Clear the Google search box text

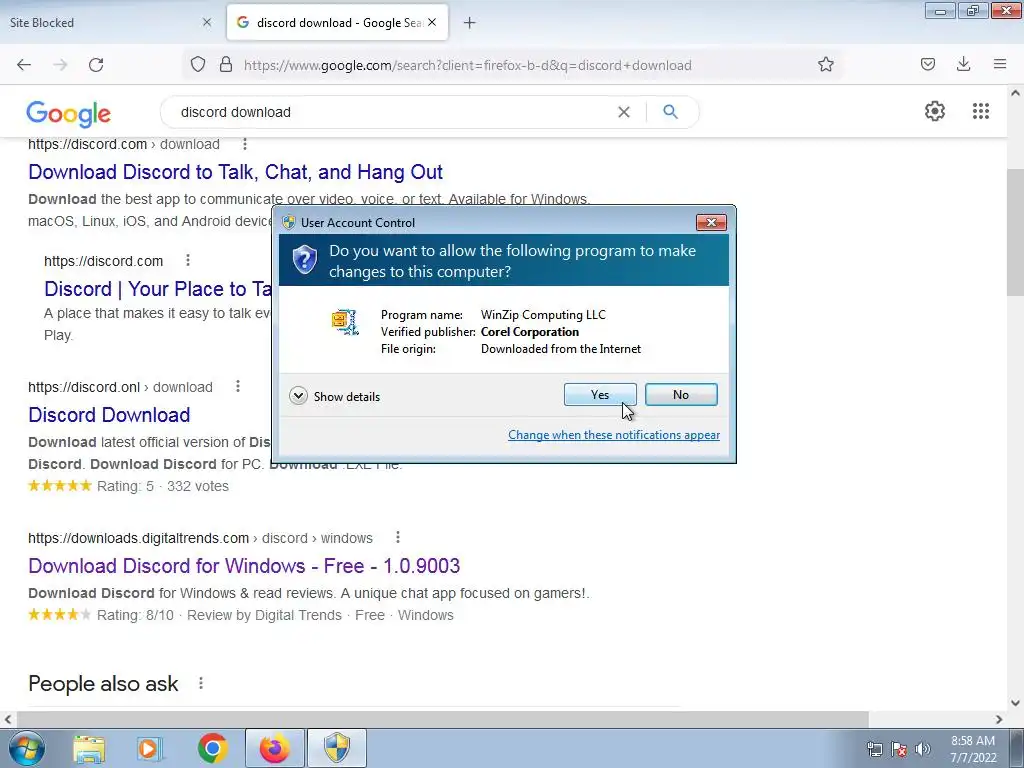[624, 112]
